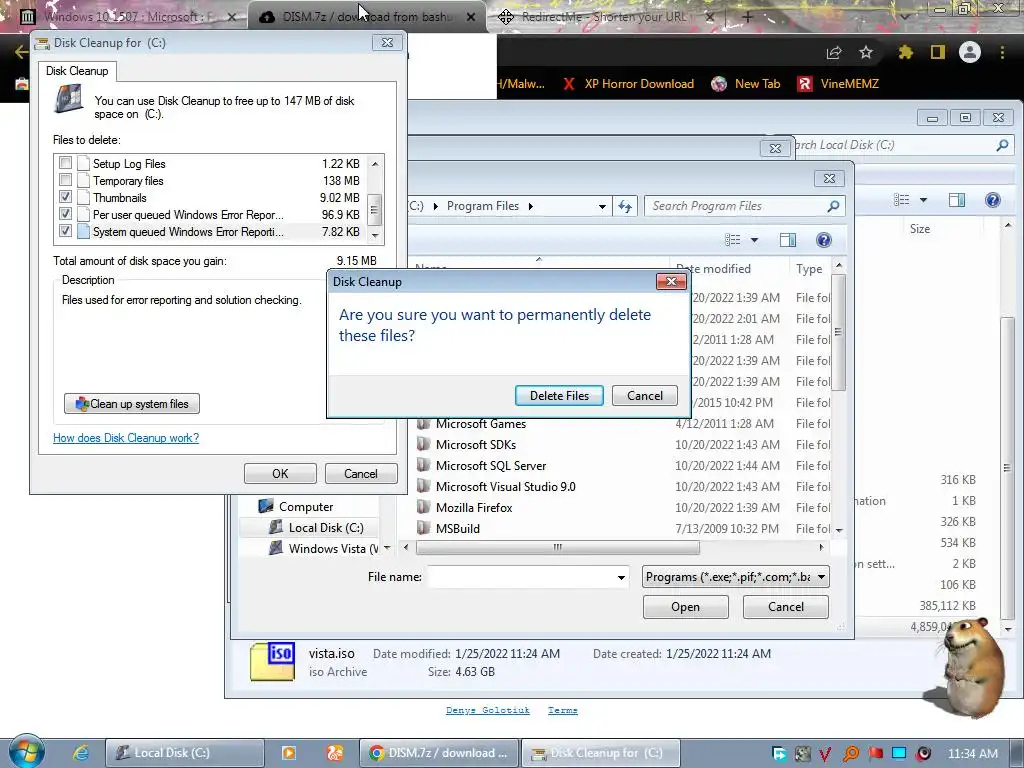Screen dimensions: 1024x768
Task: Click the File name input field
Action: (x=521, y=577)
